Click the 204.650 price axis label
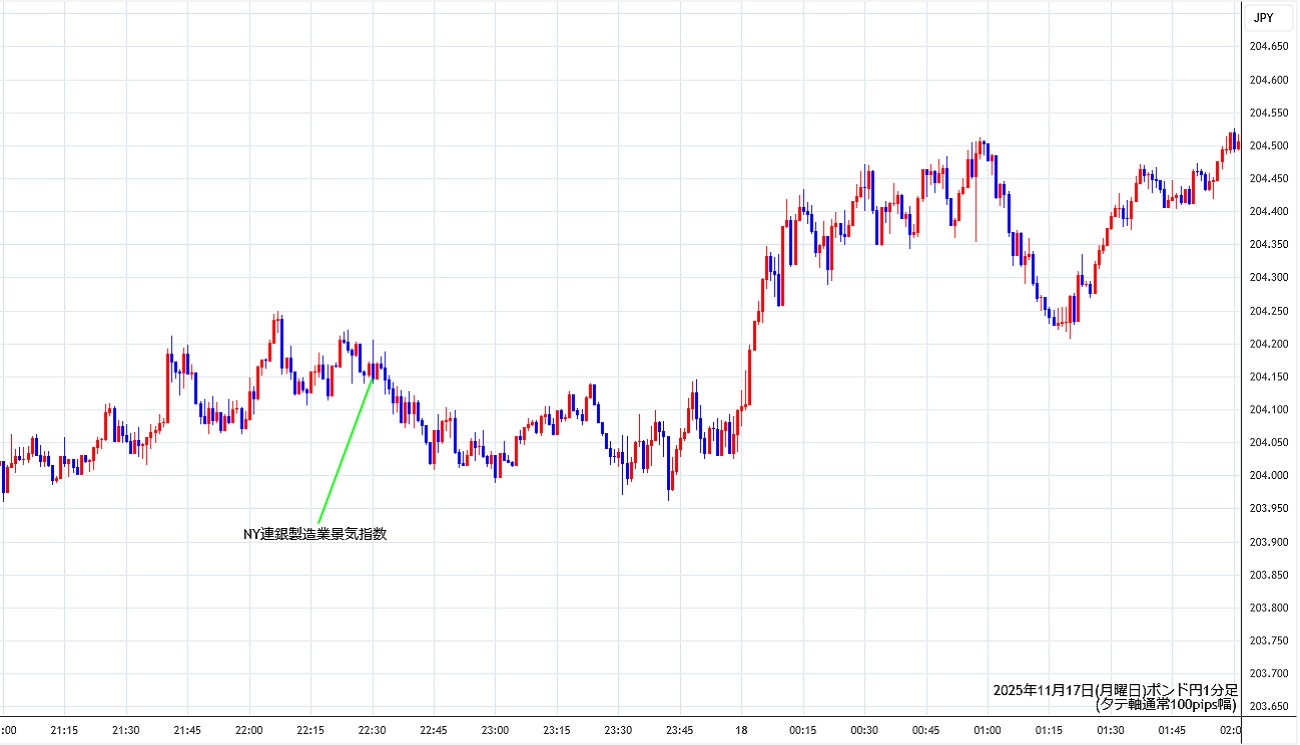Screen dimensions: 1300x745 tap(1269, 47)
